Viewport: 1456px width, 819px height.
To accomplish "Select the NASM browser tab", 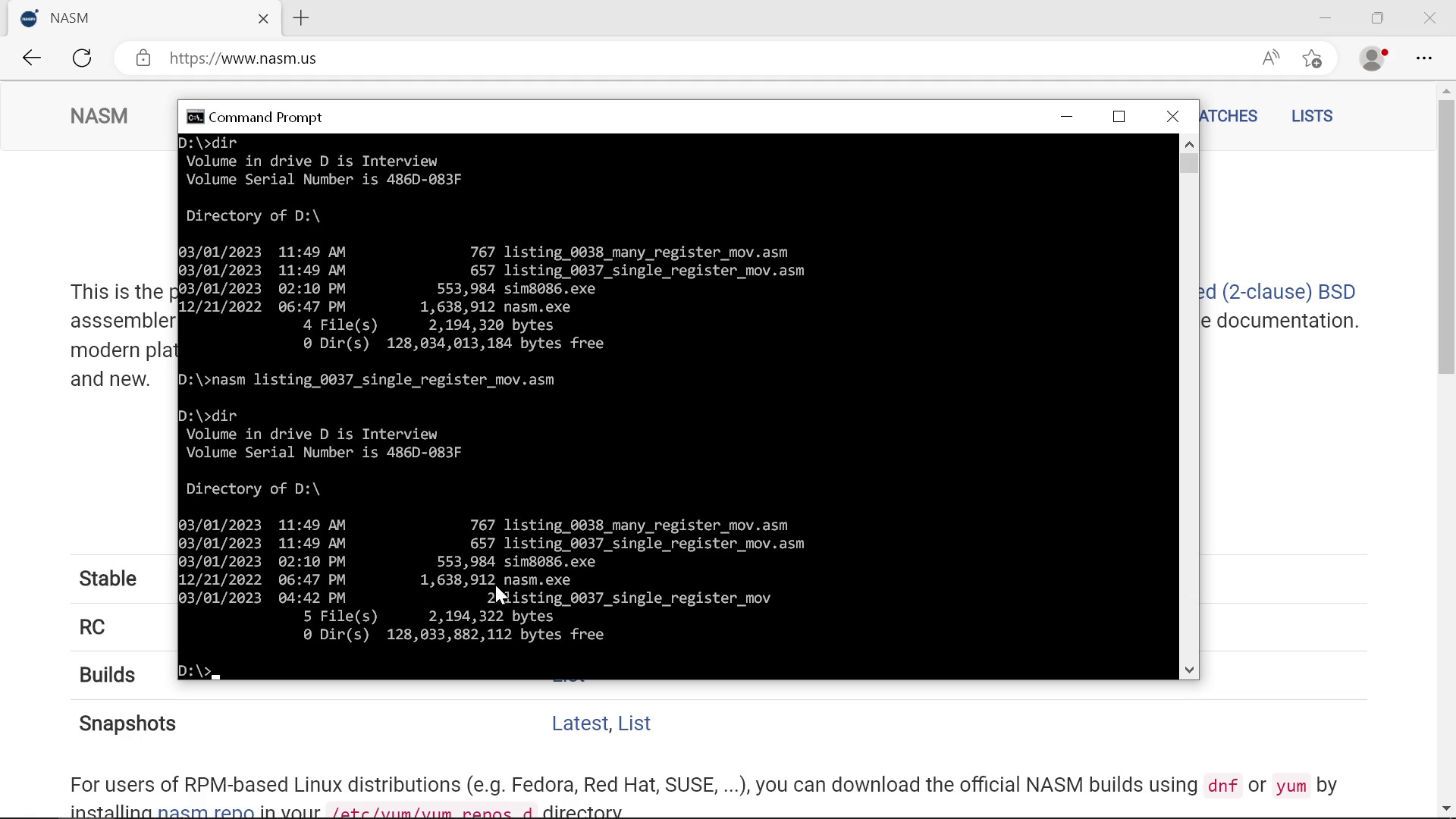I will click(136, 18).
